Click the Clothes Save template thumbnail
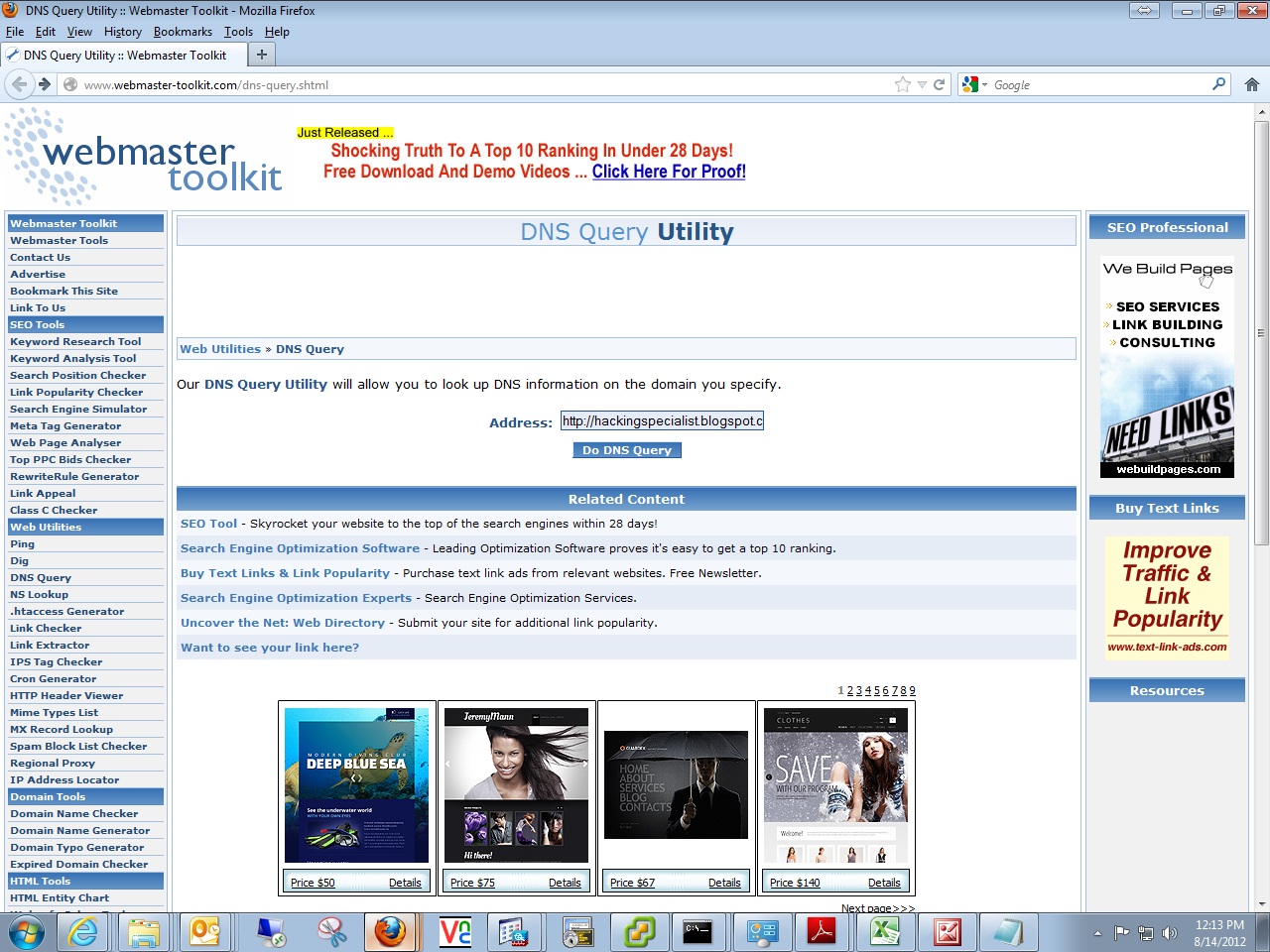Image resolution: width=1270 pixels, height=952 pixels. point(835,784)
